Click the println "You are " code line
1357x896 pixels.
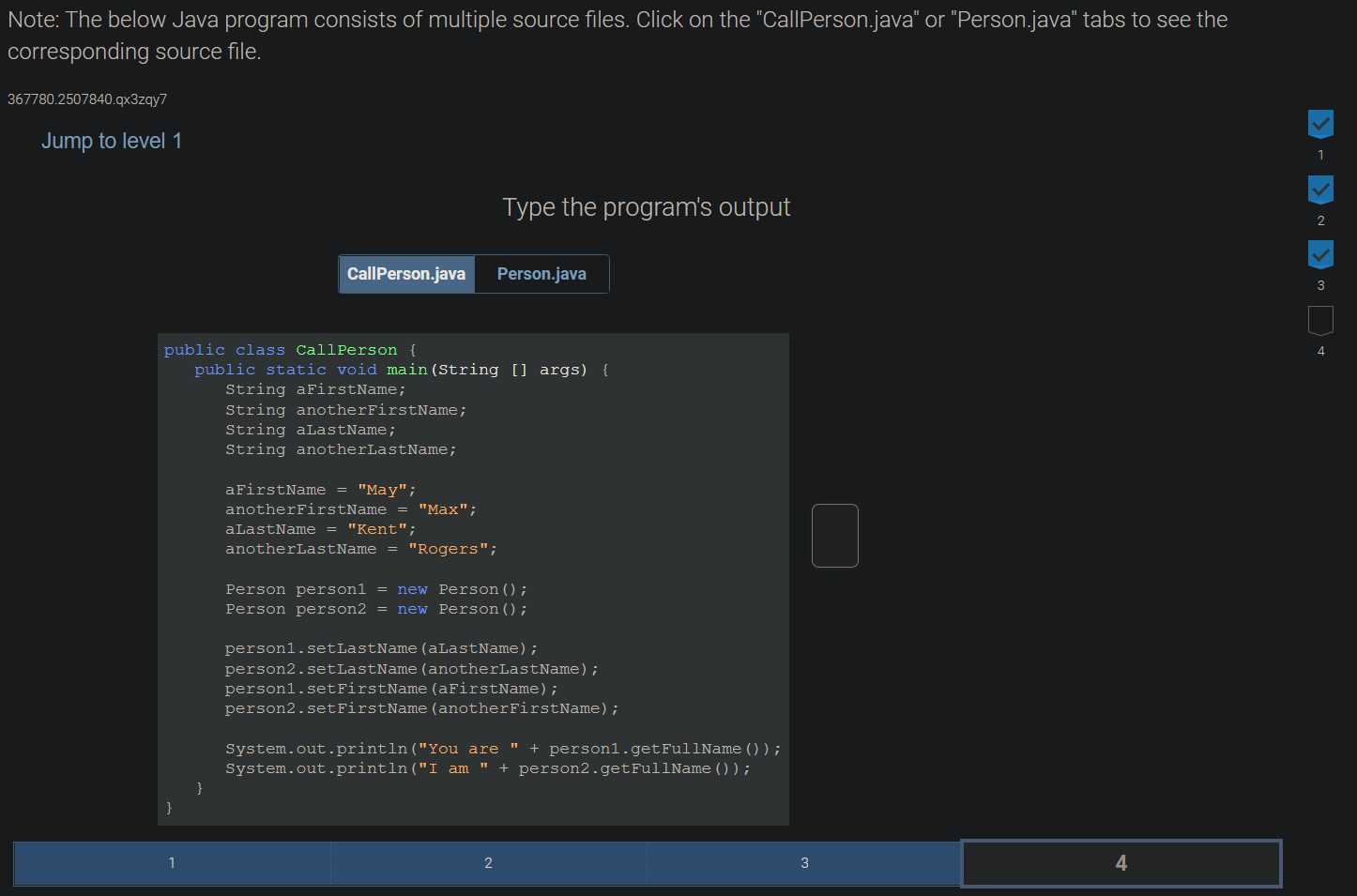[x=503, y=749]
